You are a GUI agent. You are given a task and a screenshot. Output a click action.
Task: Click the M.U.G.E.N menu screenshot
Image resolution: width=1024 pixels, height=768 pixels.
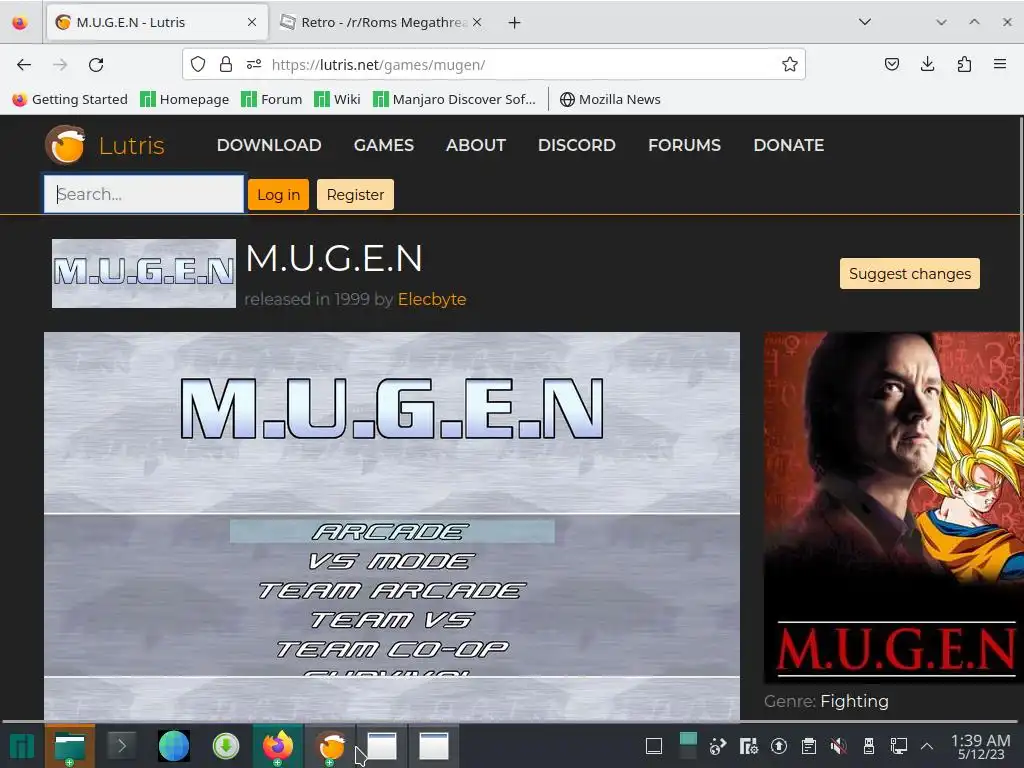pos(392,526)
